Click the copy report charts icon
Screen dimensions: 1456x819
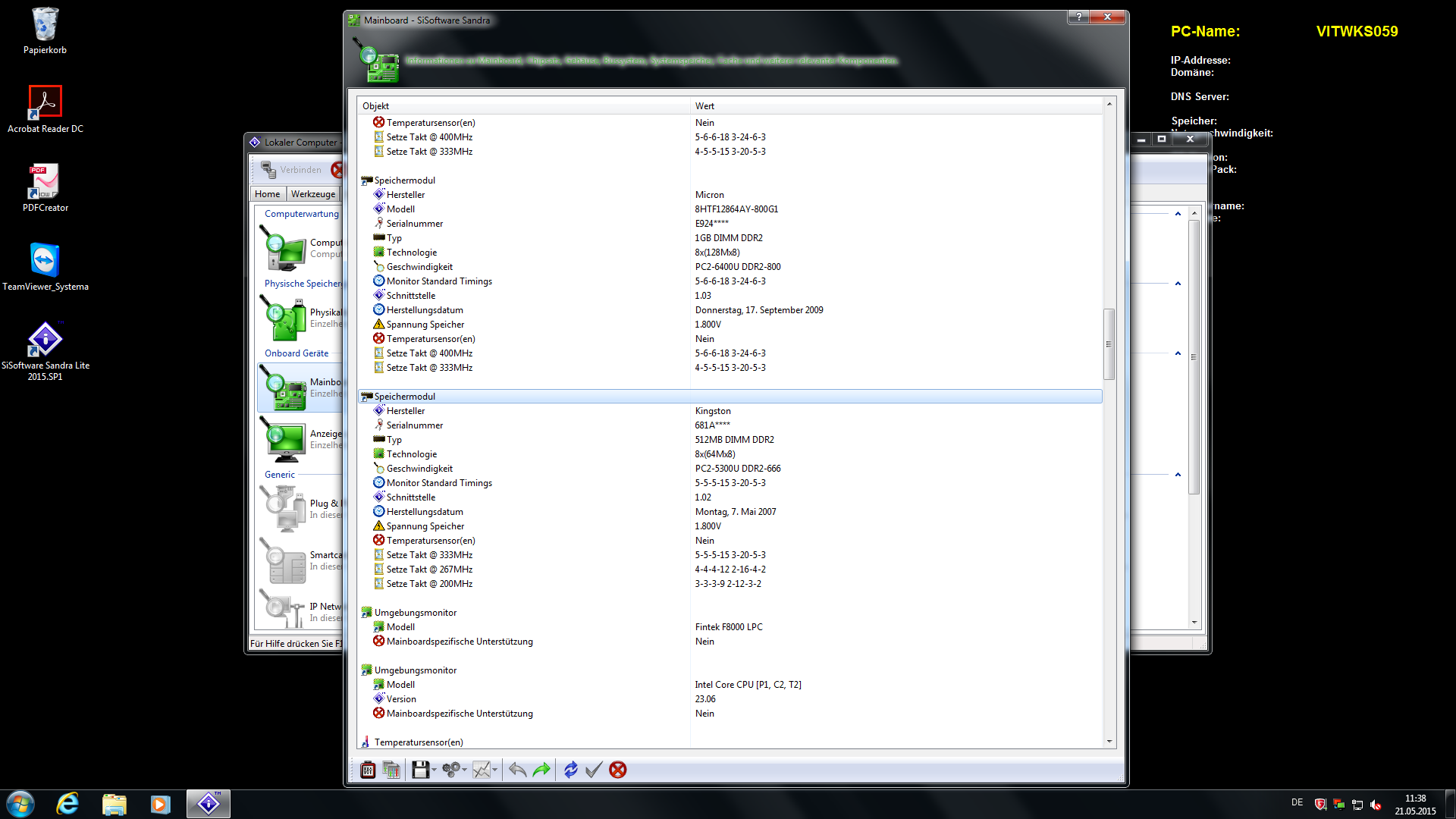click(391, 770)
